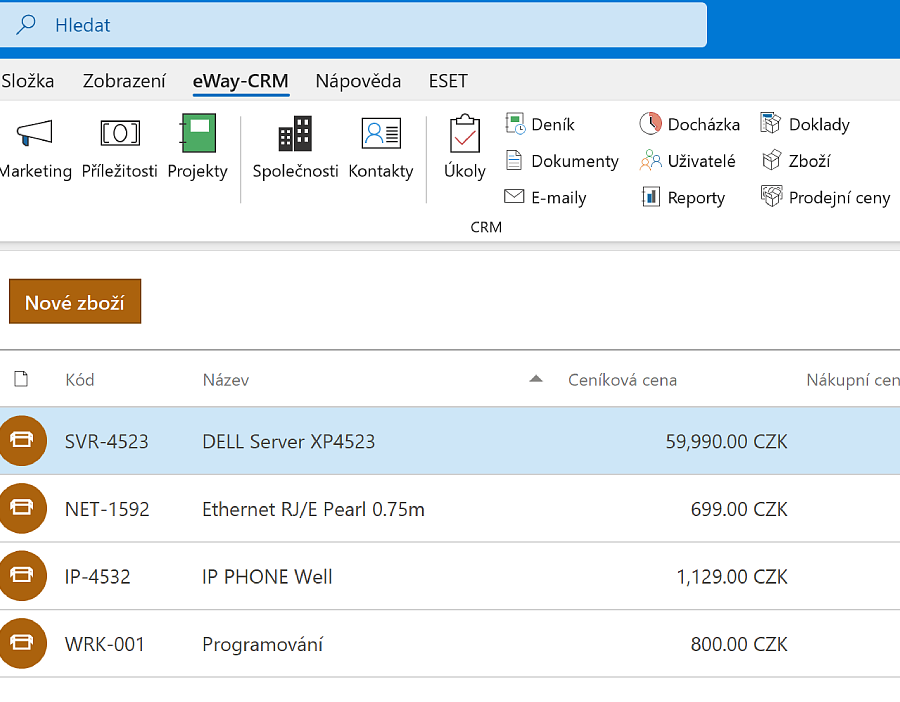The height and width of the screenshot is (702, 900).
Task: Select the DELL Server XP4523 row name
Action: pyautogui.click(x=289, y=441)
